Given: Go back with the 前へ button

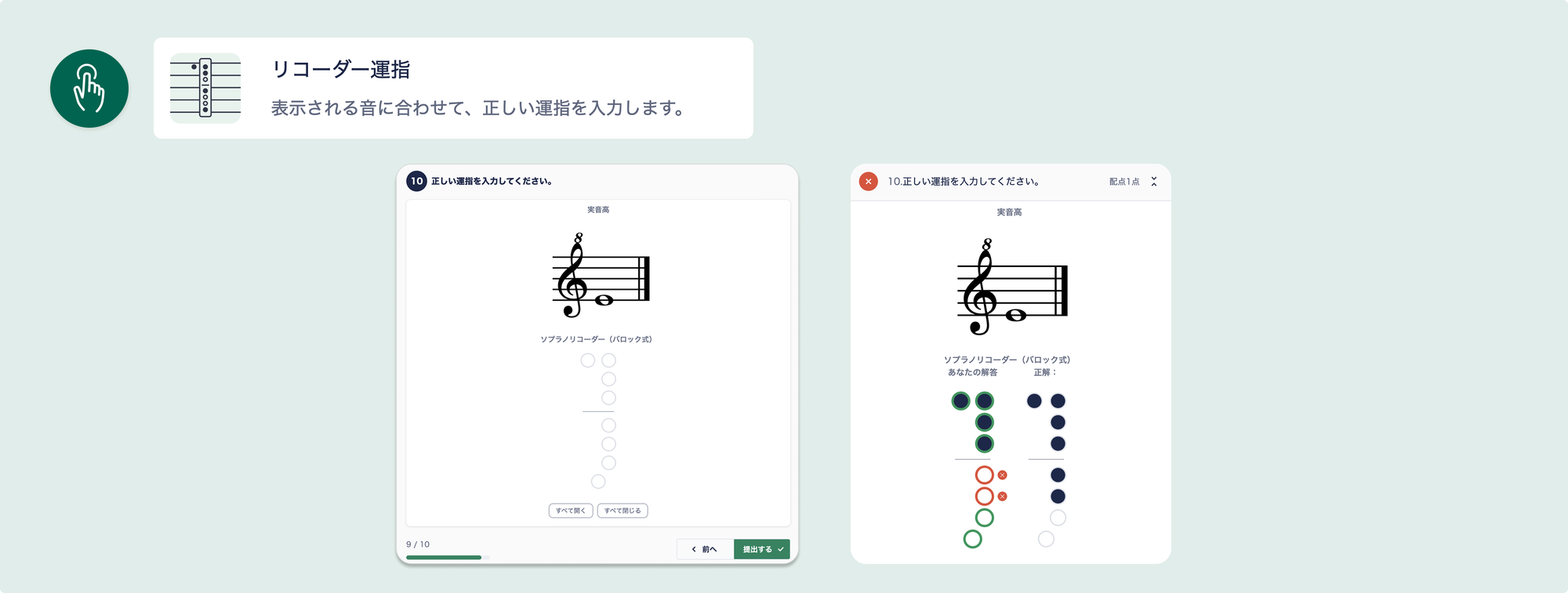Looking at the screenshot, I should point(705,549).
